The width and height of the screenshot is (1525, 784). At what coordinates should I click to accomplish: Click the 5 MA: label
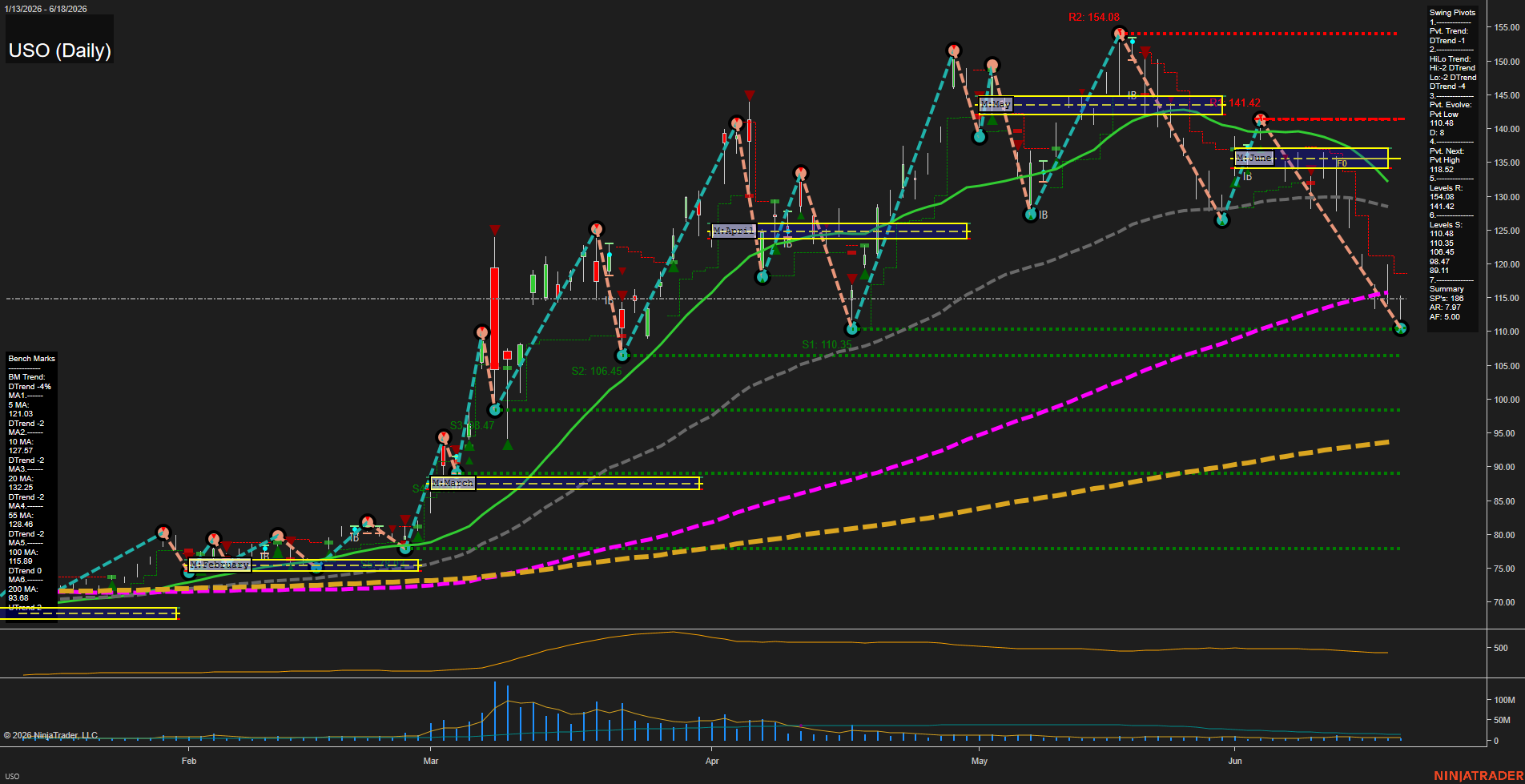18,405
